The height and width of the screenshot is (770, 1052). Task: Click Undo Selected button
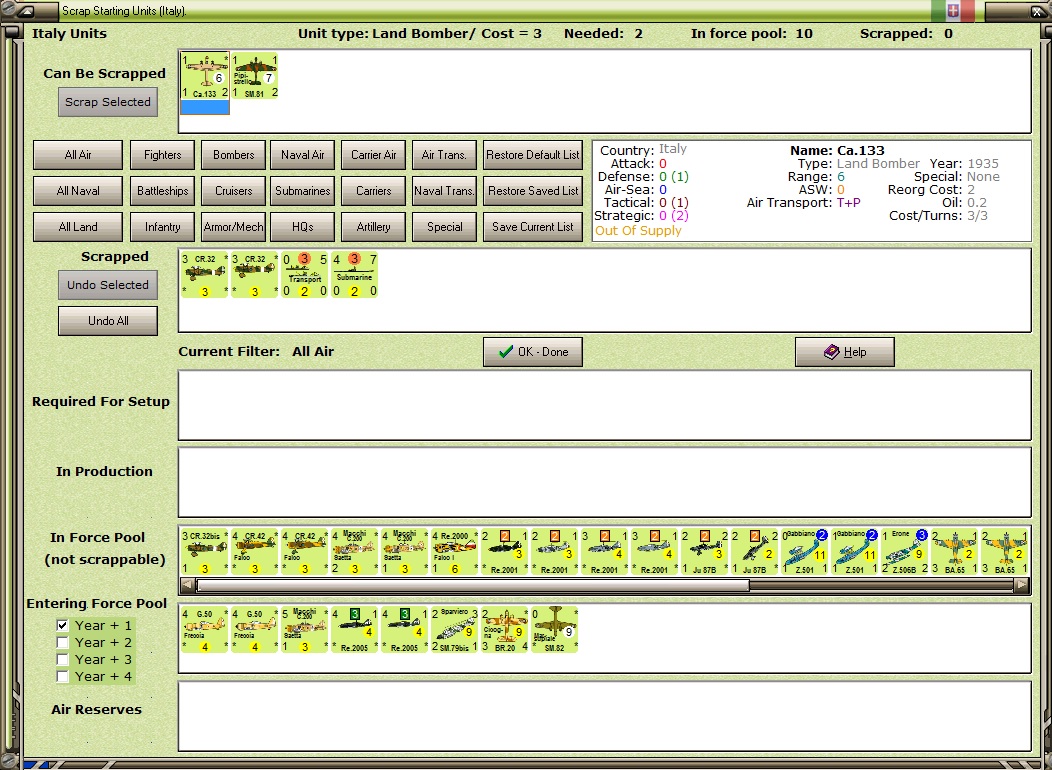click(108, 285)
